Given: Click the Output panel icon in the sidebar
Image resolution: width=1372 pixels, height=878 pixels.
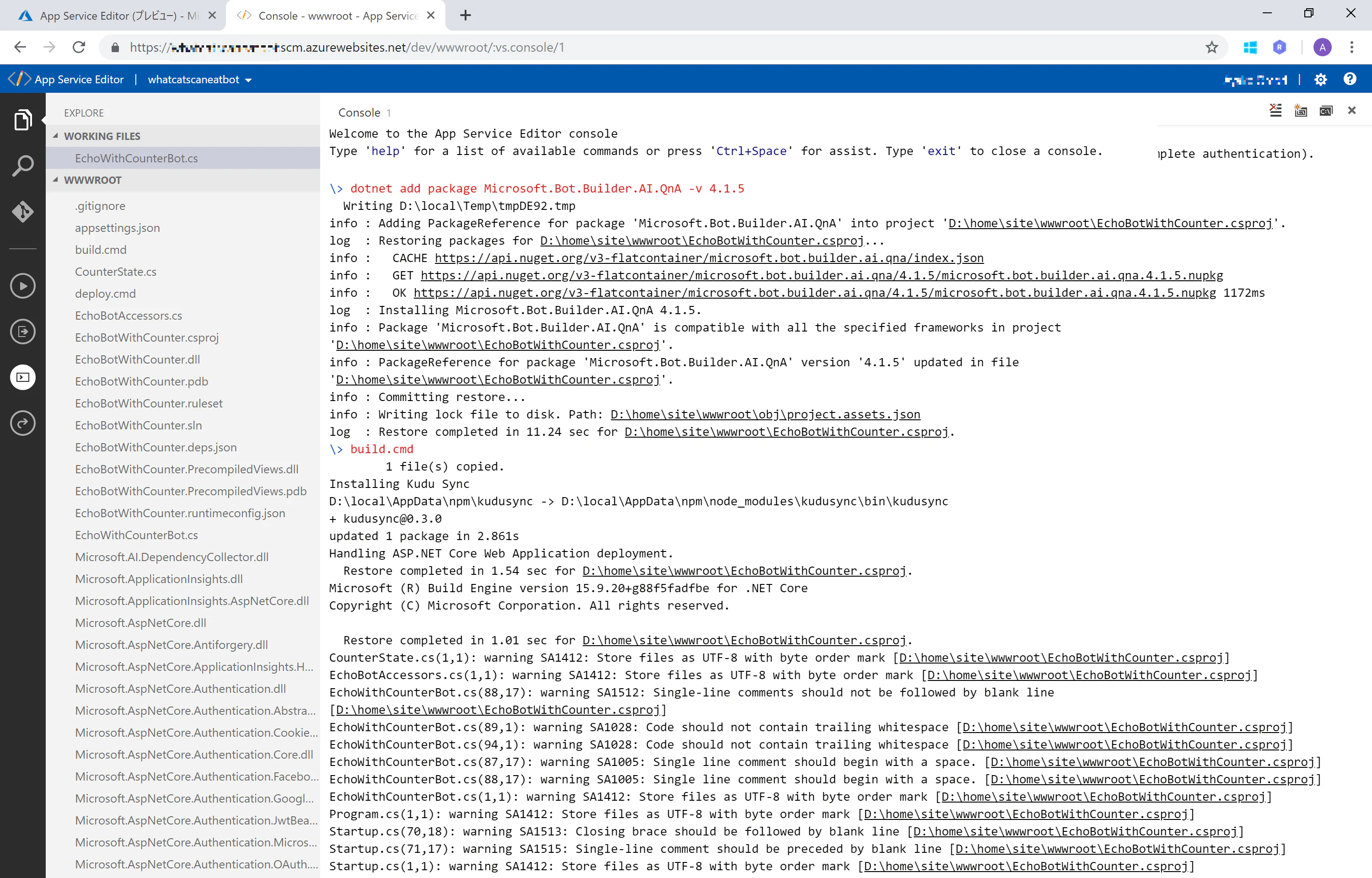Looking at the screenshot, I should tap(23, 332).
